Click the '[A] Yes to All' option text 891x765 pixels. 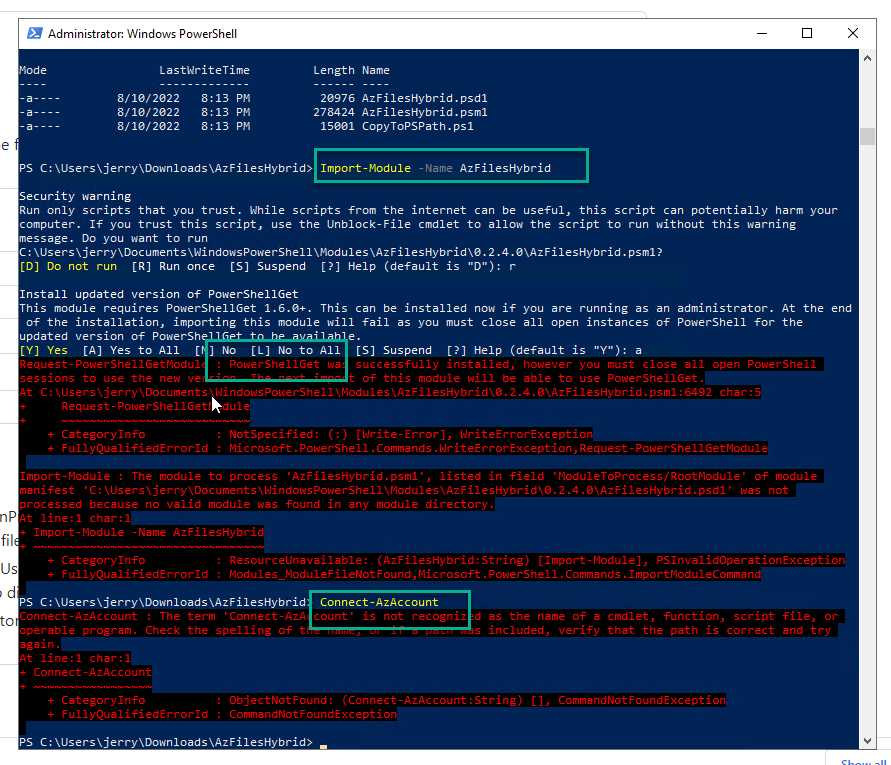(131, 350)
